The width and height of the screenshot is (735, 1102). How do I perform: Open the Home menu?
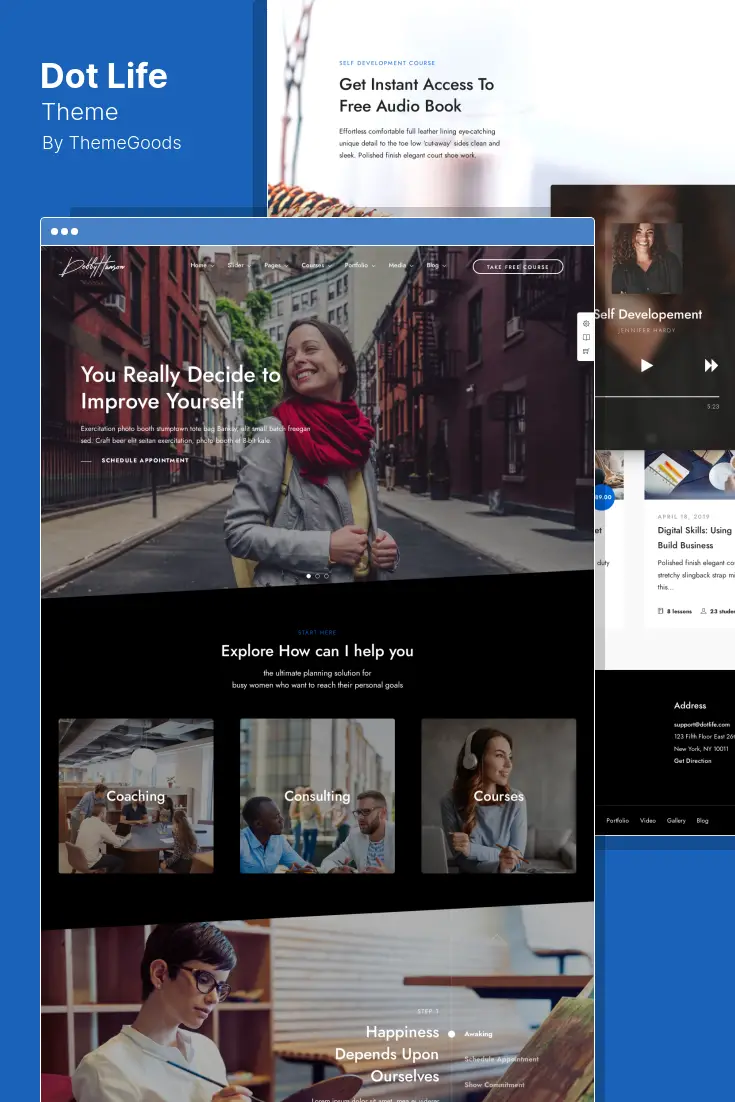pyautogui.click(x=202, y=266)
